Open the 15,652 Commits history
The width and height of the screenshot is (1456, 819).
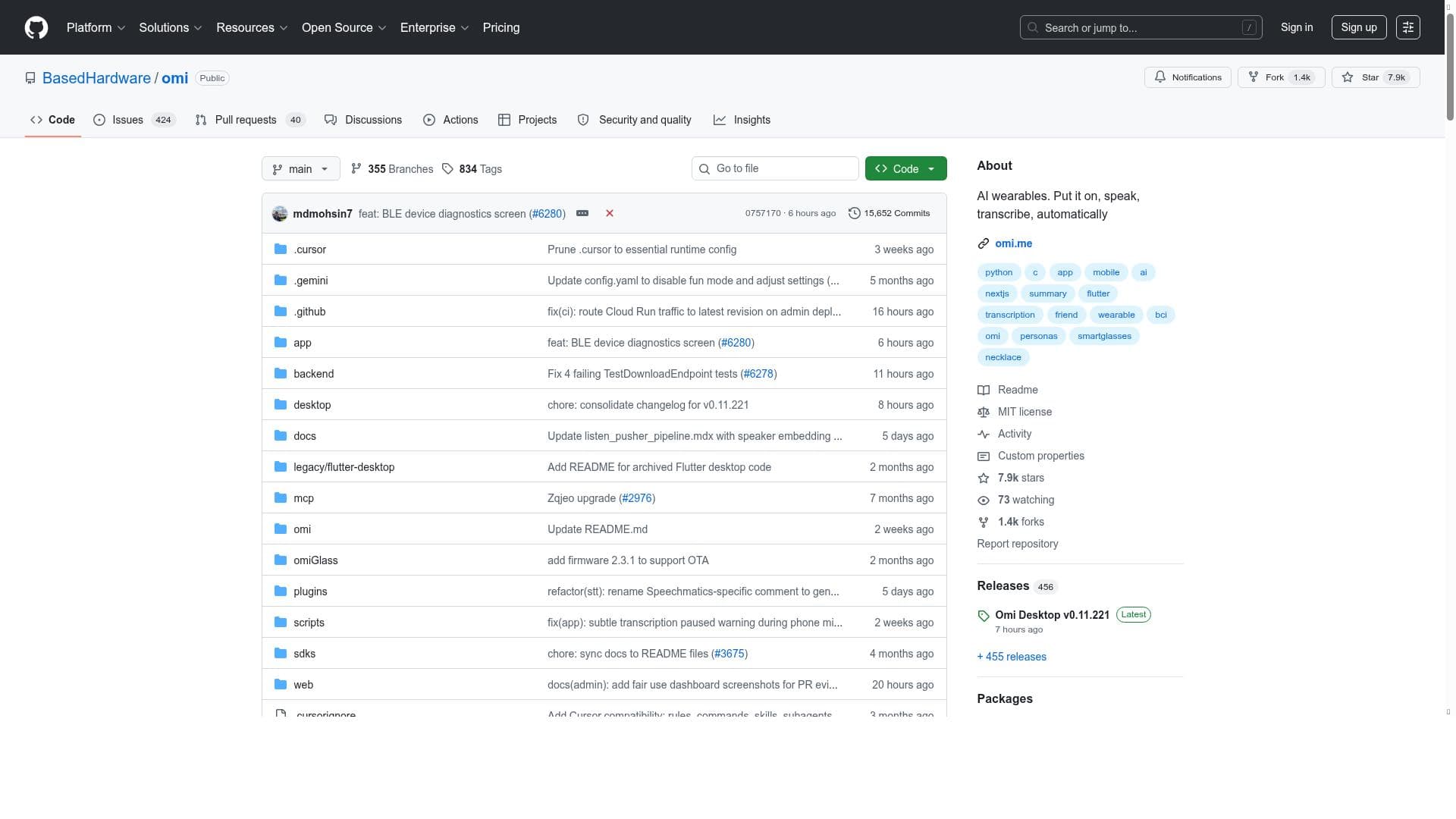(889, 213)
